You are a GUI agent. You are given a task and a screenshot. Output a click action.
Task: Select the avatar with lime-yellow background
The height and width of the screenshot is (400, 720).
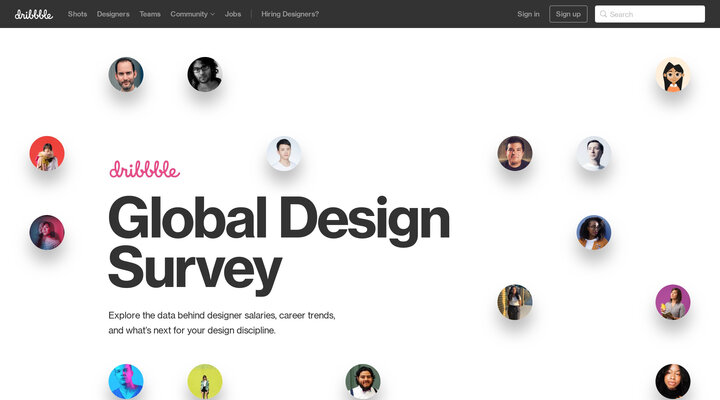coord(205,382)
